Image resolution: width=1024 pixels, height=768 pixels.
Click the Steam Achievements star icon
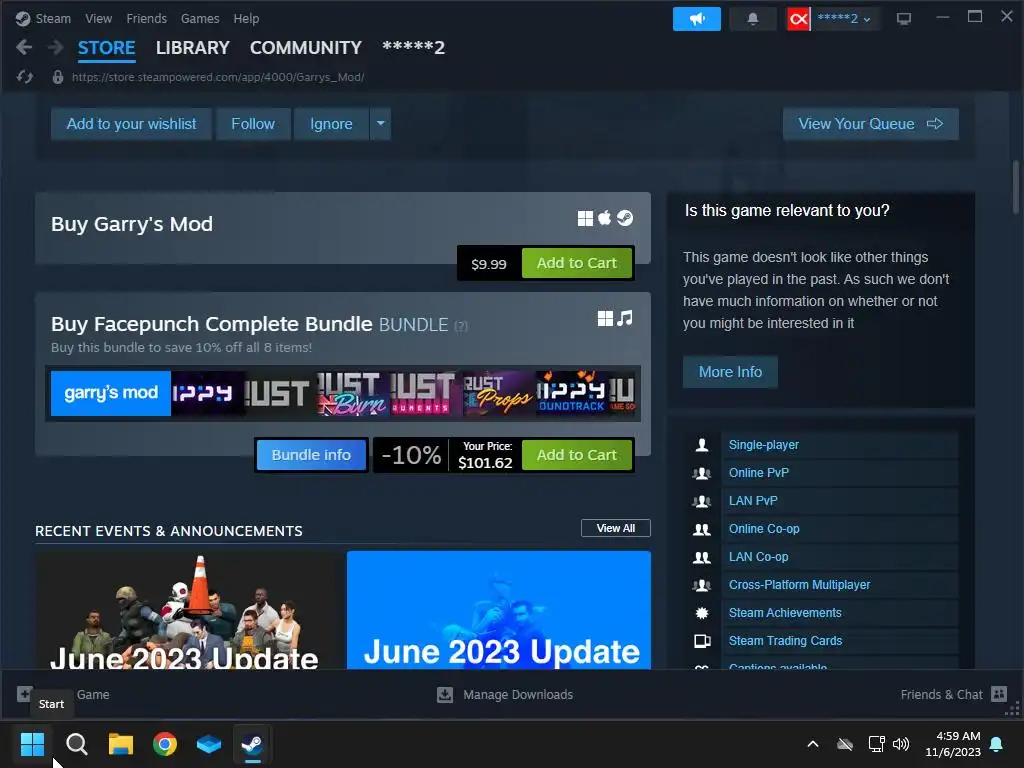point(702,613)
